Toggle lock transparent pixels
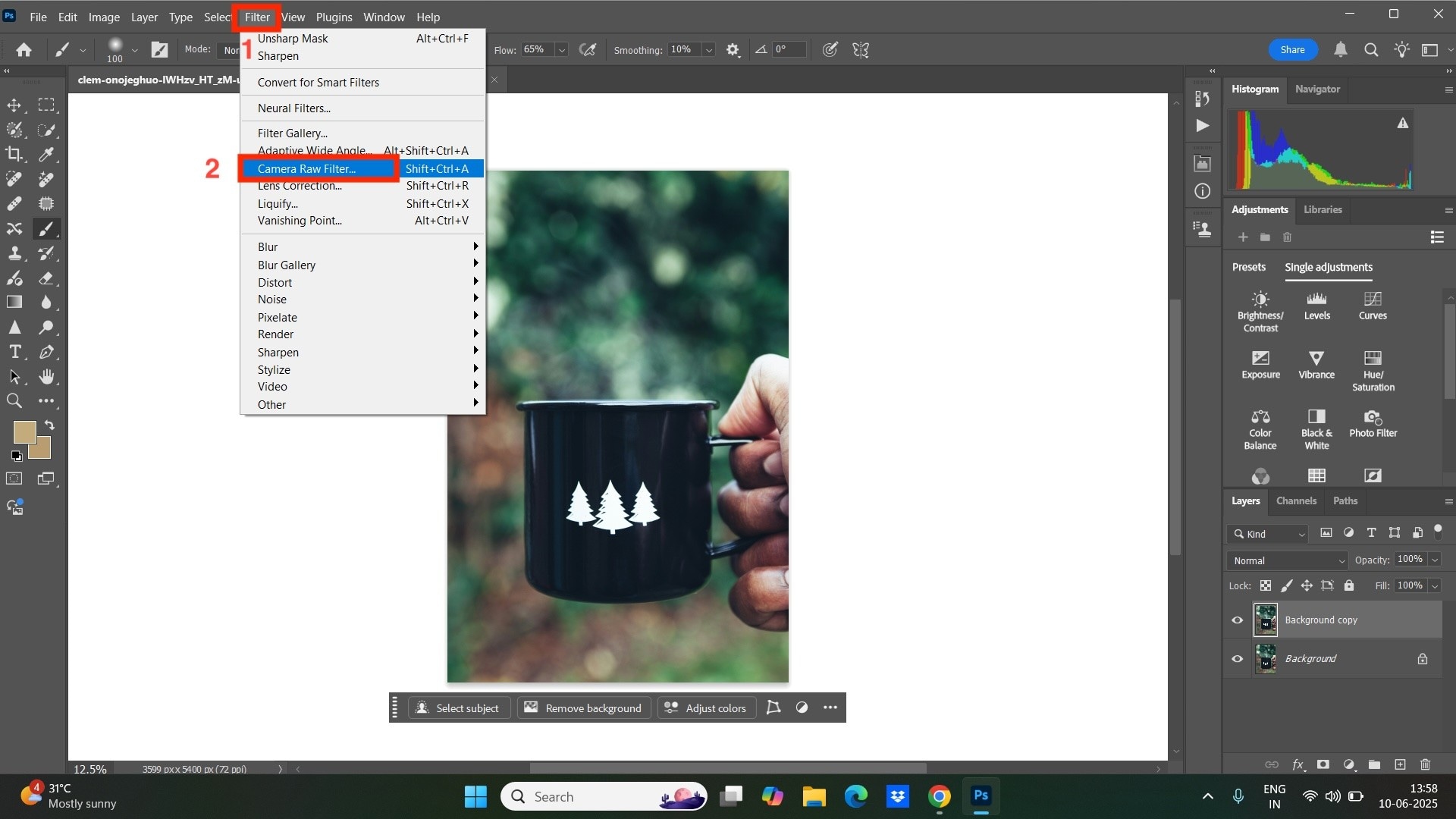This screenshot has height=819, width=1456. [x=1266, y=585]
